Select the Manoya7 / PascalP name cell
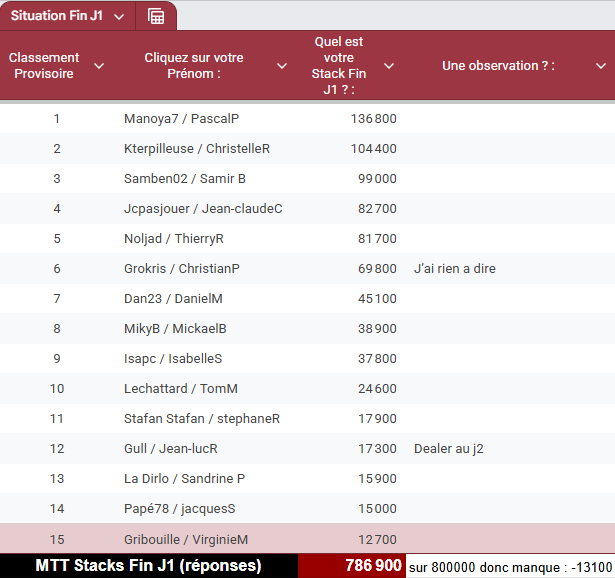 (181, 119)
